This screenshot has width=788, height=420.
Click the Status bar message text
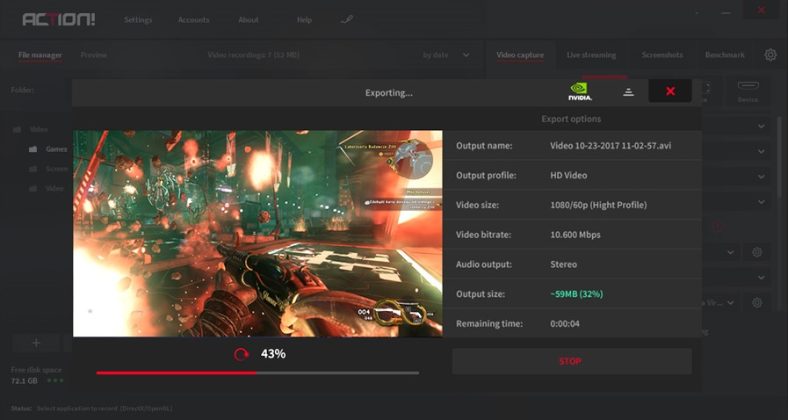click(105, 409)
